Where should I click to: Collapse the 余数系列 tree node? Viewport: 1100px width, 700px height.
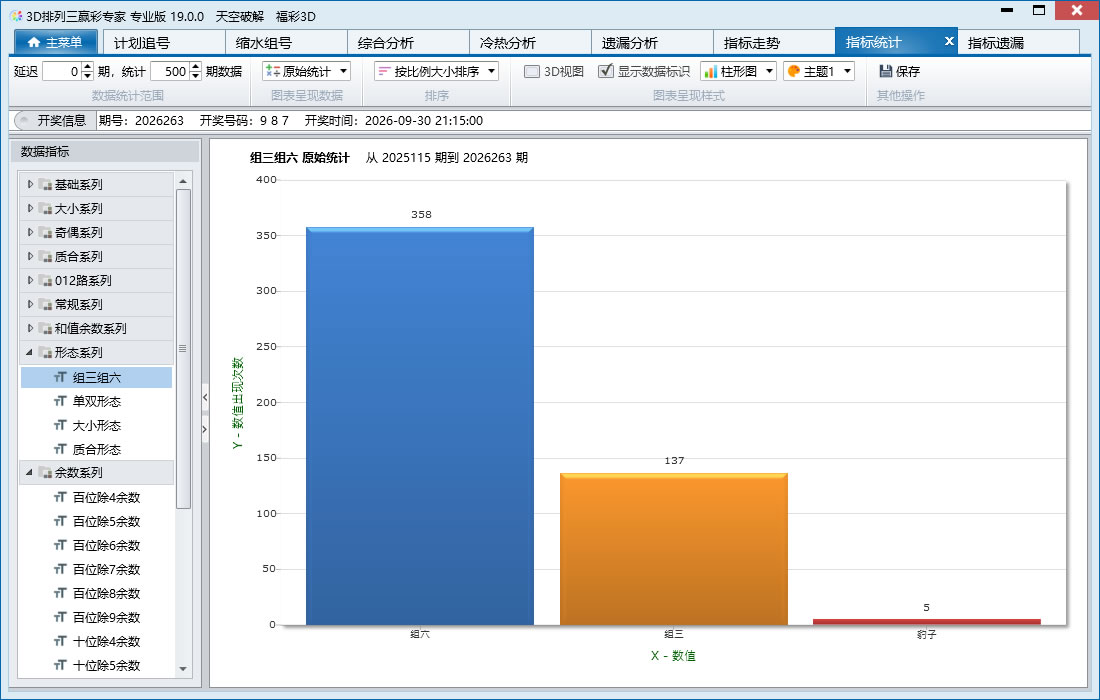tap(29, 472)
